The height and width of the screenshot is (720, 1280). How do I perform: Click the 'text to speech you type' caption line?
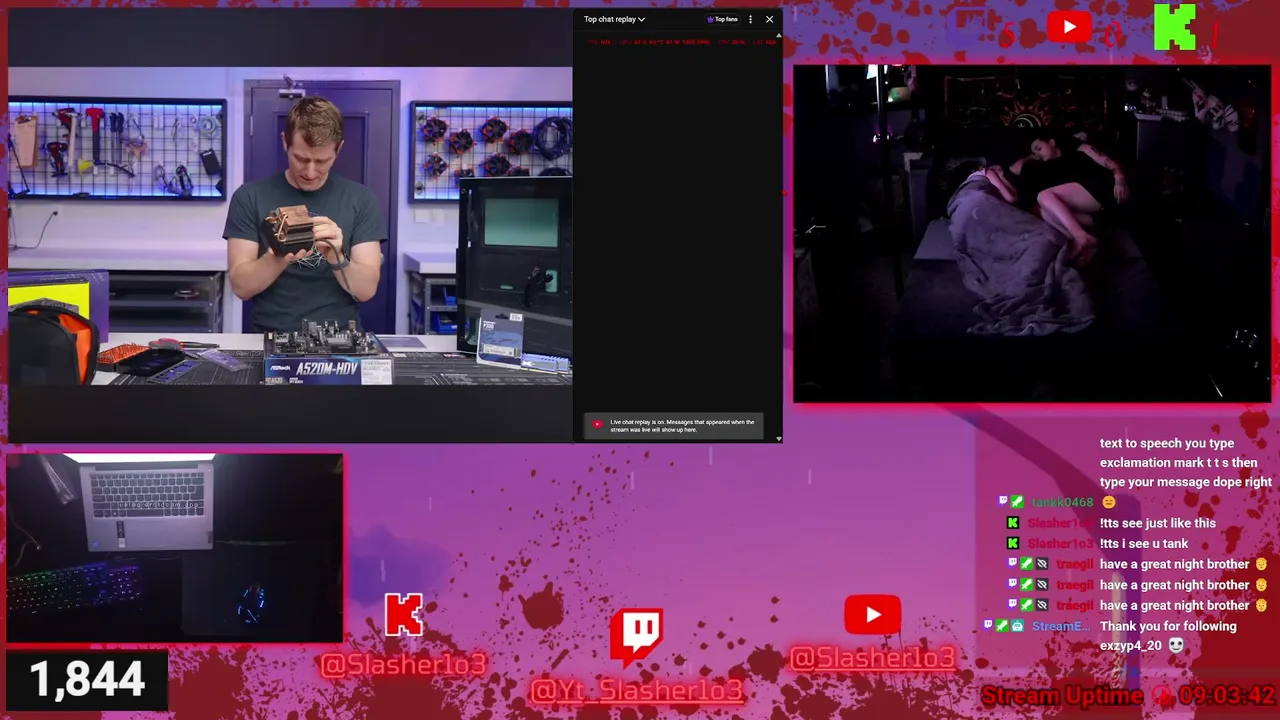(x=1167, y=443)
